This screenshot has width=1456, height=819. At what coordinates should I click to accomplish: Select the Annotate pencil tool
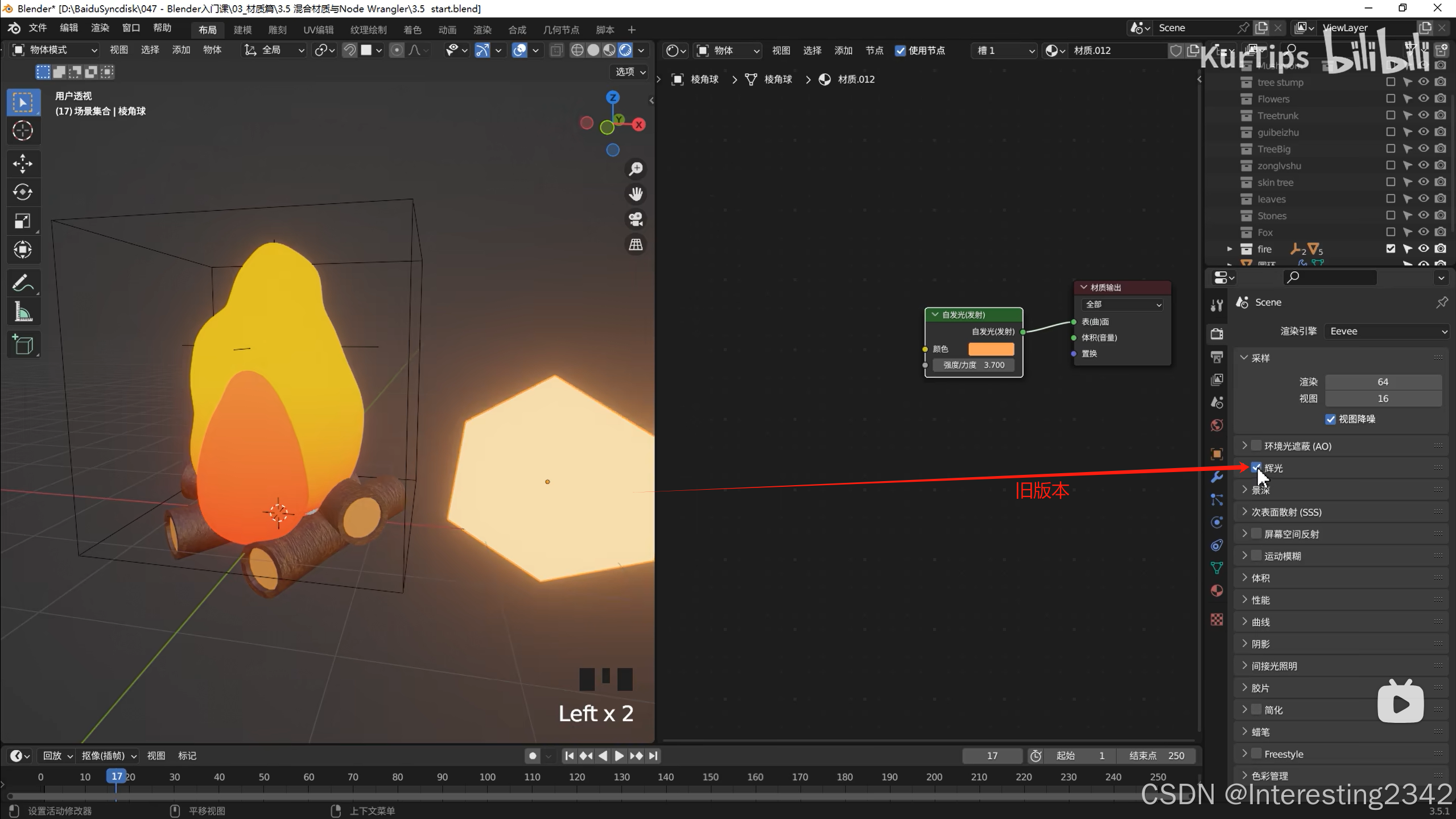[23, 283]
